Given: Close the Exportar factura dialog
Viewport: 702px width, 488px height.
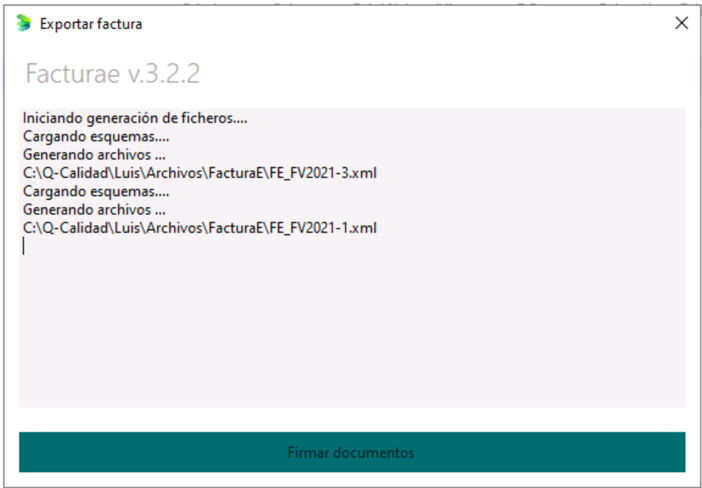Looking at the screenshot, I should [681, 23].
